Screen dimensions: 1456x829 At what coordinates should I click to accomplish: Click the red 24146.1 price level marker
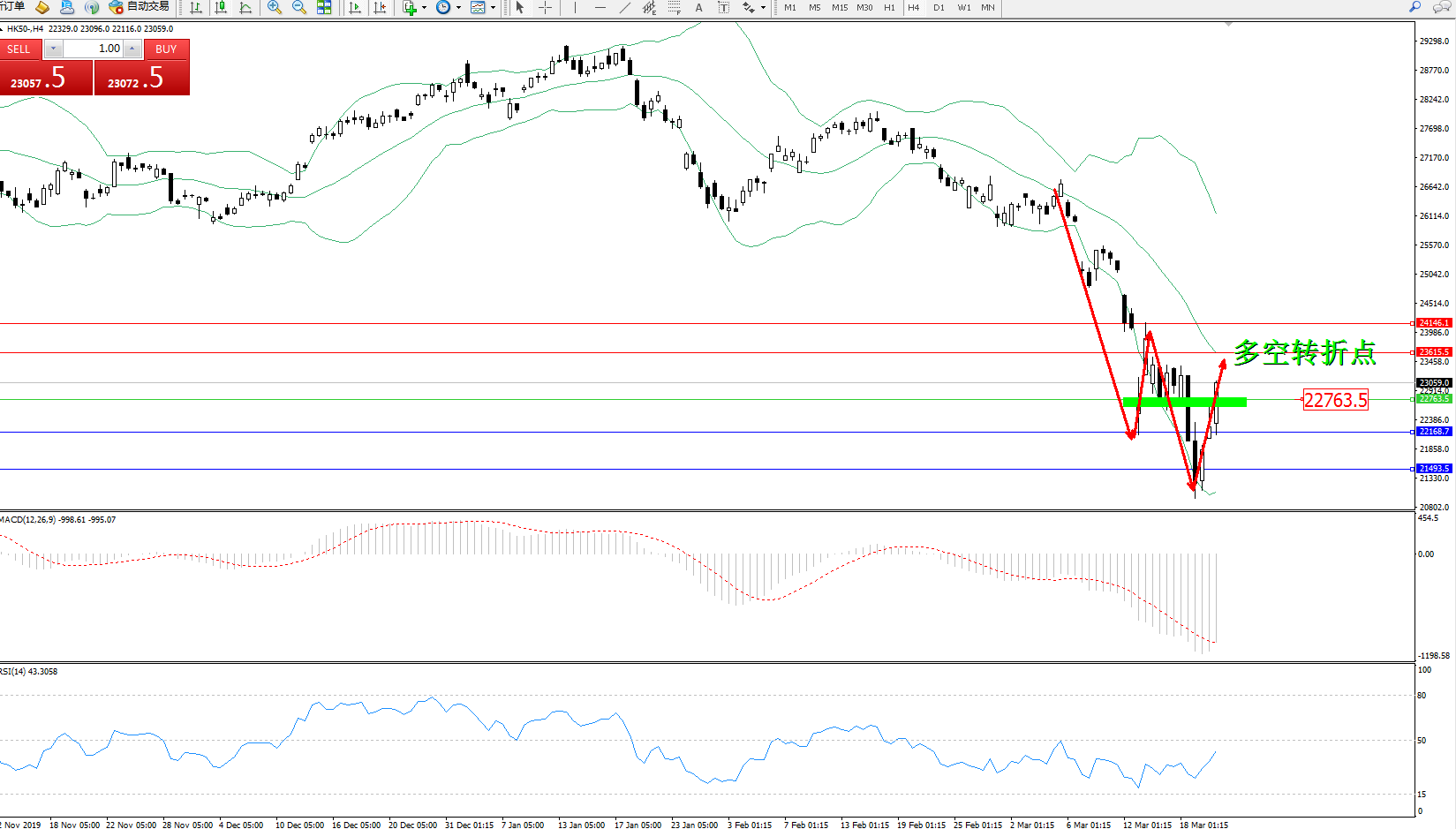coord(1433,323)
